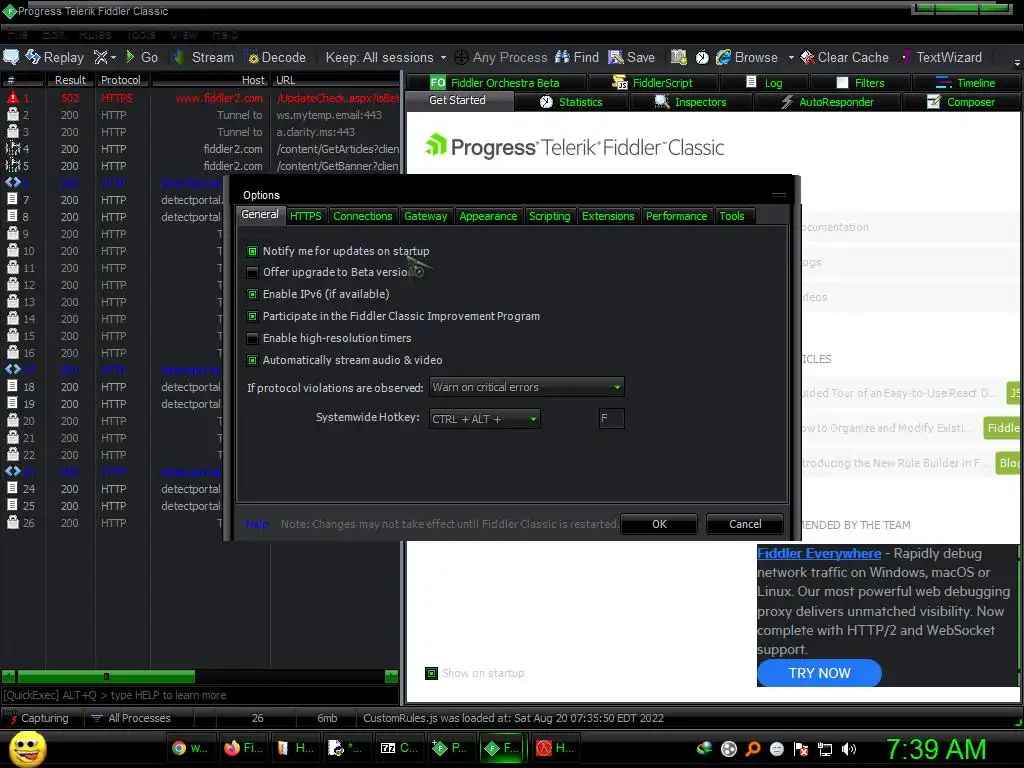Click the Replay toolbar icon
The image size is (1024, 768).
[33, 57]
